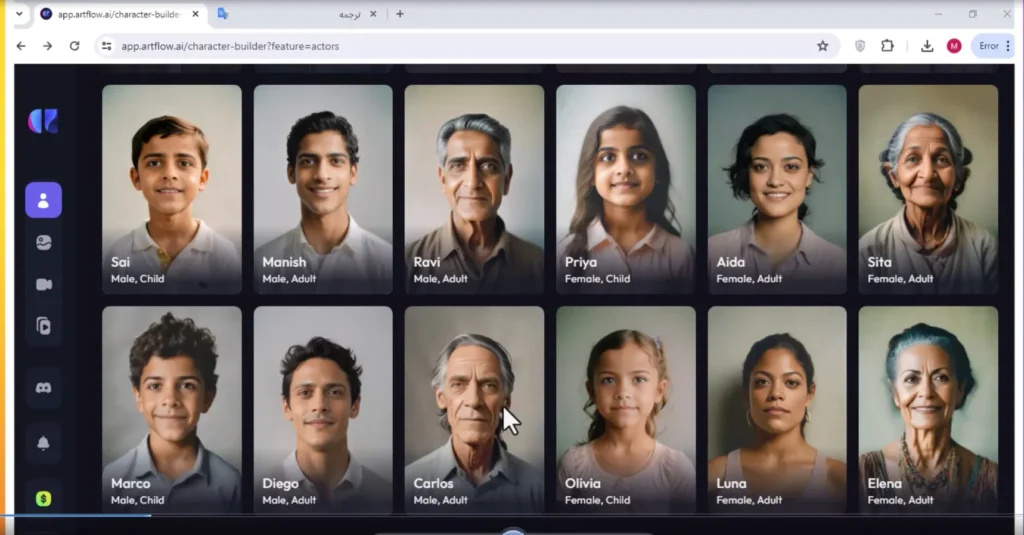1024x535 pixels.
Task: Reload the page
Action: pos(74,46)
